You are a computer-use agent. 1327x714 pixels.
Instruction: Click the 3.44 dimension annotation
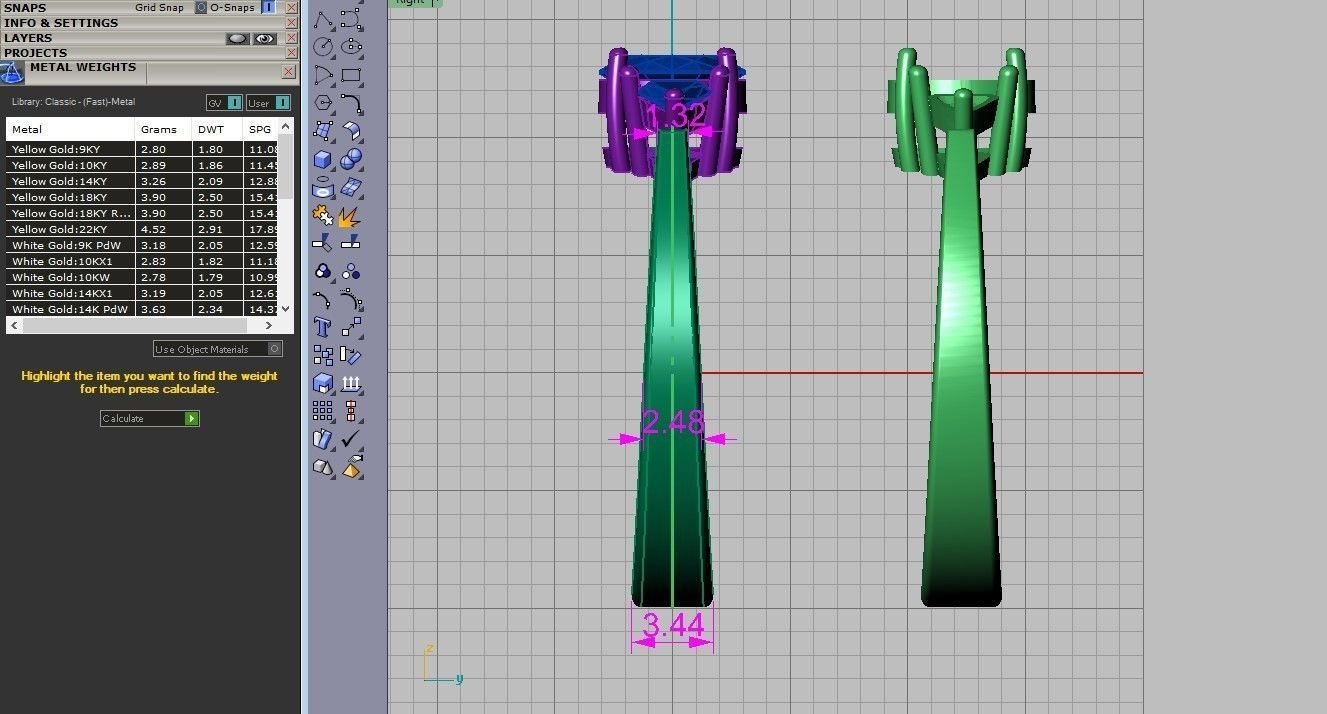(x=673, y=625)
